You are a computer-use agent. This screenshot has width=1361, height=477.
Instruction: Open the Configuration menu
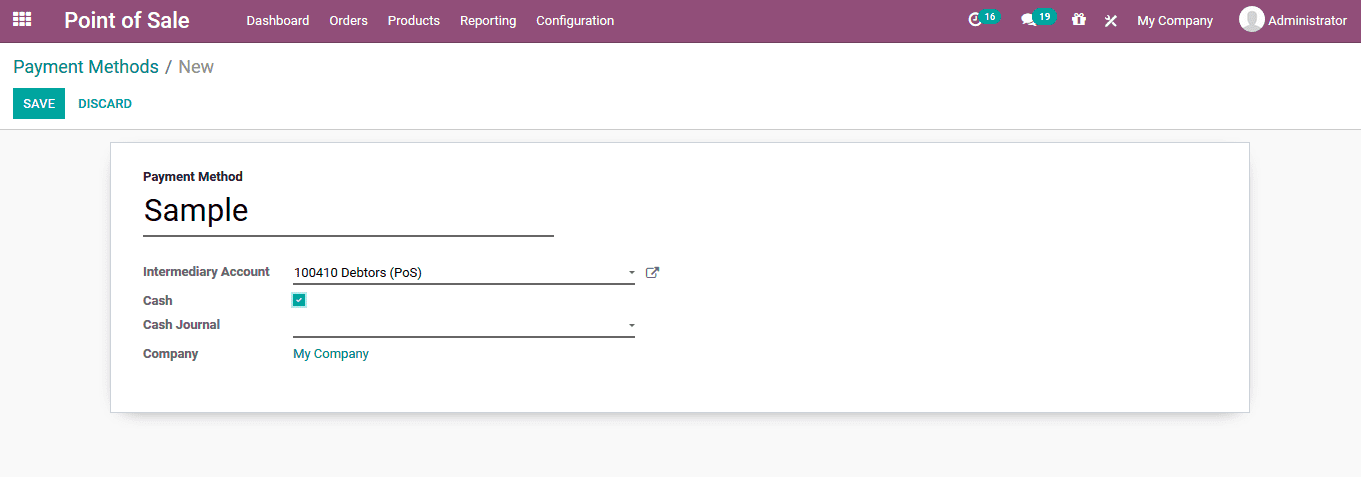point(575,20)
